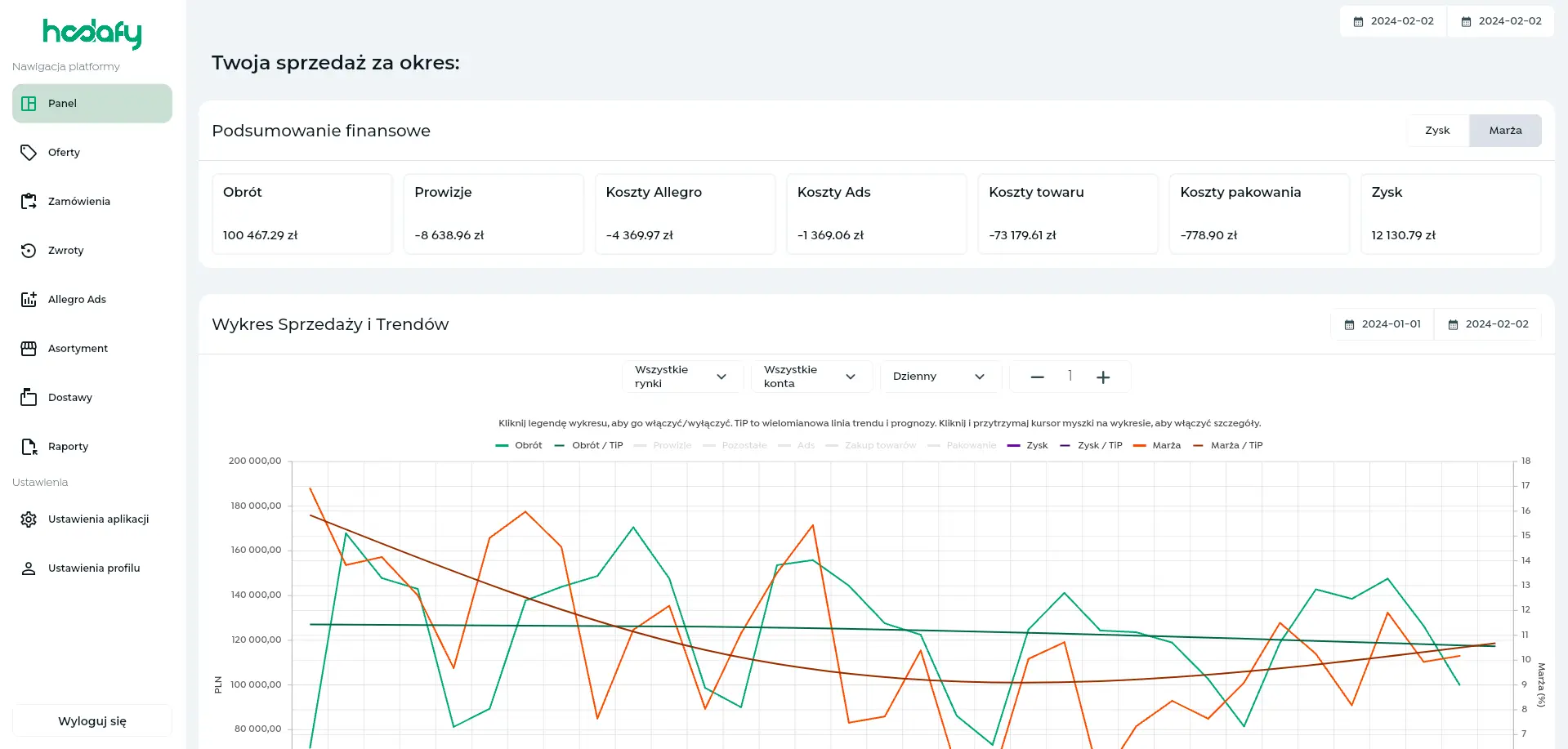The height and width of the screenshot is (749, 1568).
Task: Toggle Zysk / TiP trend legend item
Action: click(1091, 445)
